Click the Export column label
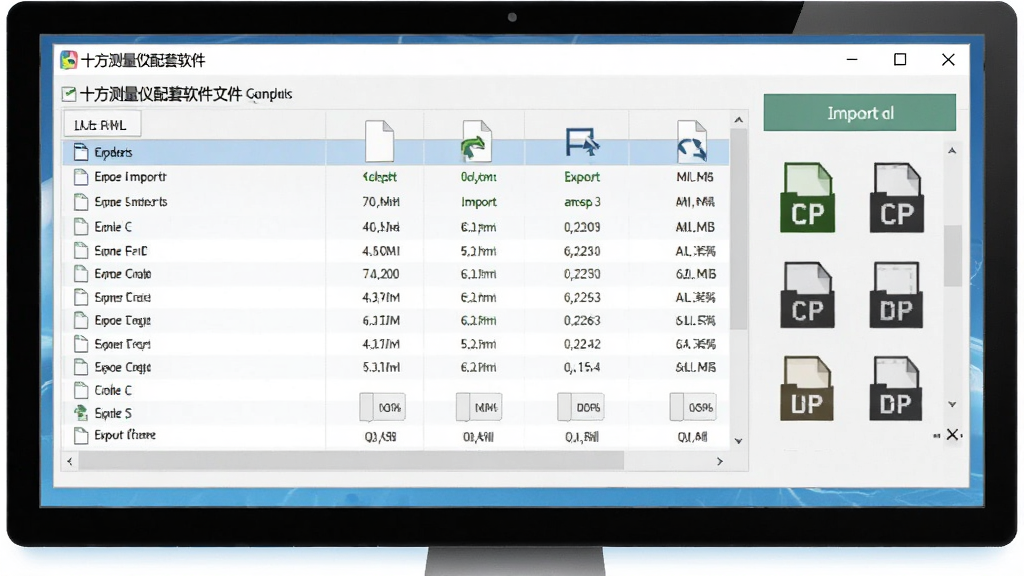Screen dimensions: 1024x576 coord(582,177)
